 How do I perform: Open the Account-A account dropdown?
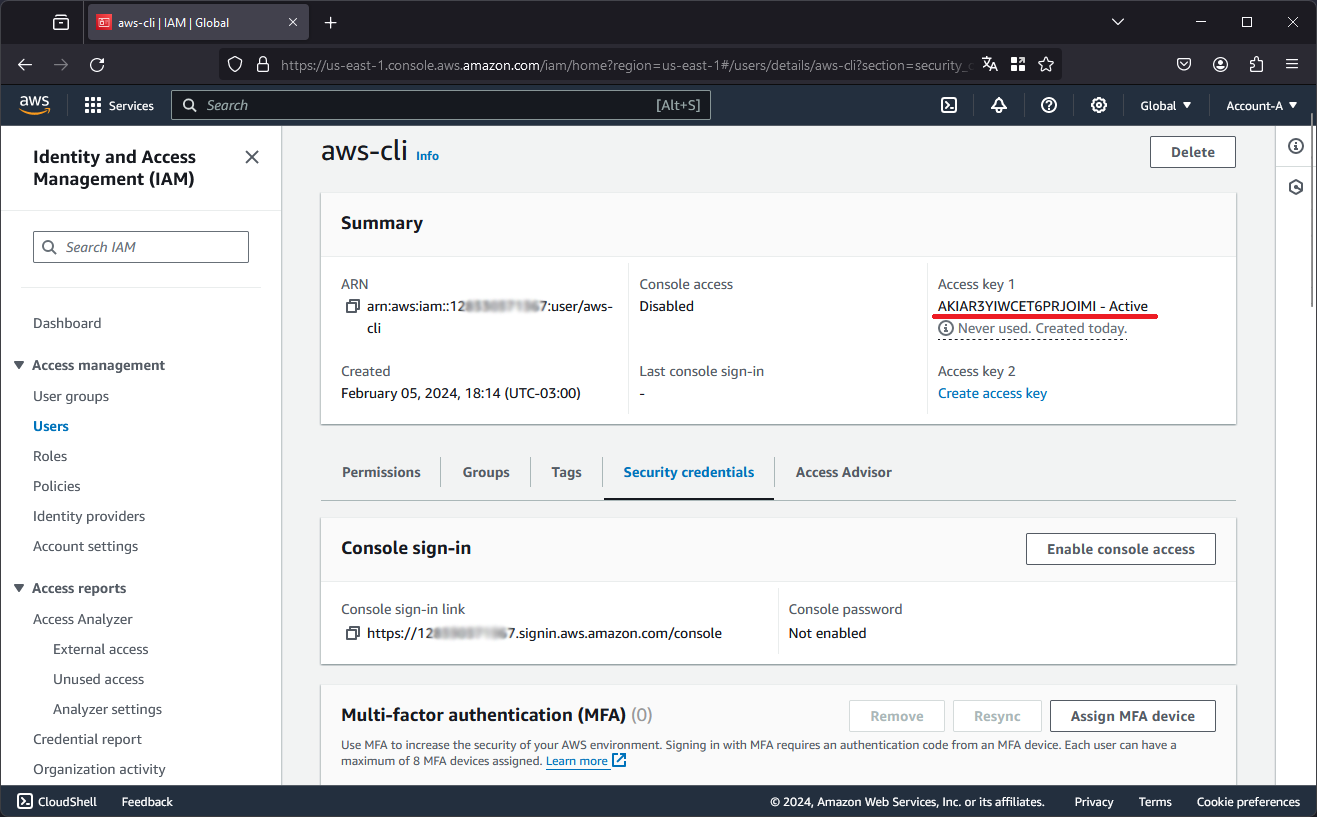(1262, 105)
